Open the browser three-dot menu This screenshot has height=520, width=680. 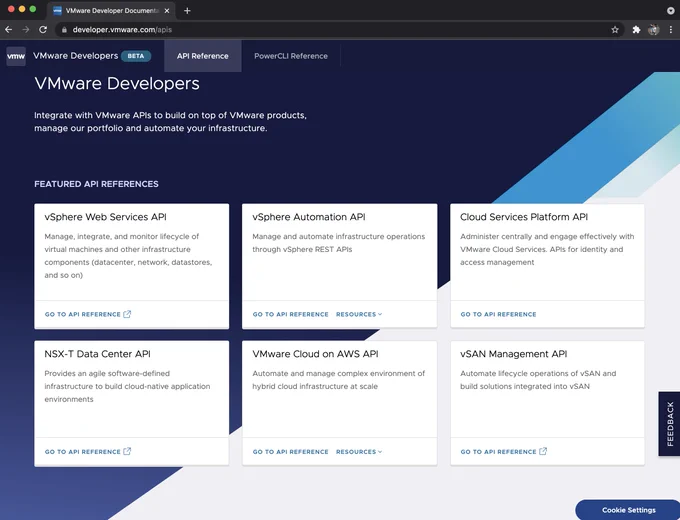pos(671,30)
